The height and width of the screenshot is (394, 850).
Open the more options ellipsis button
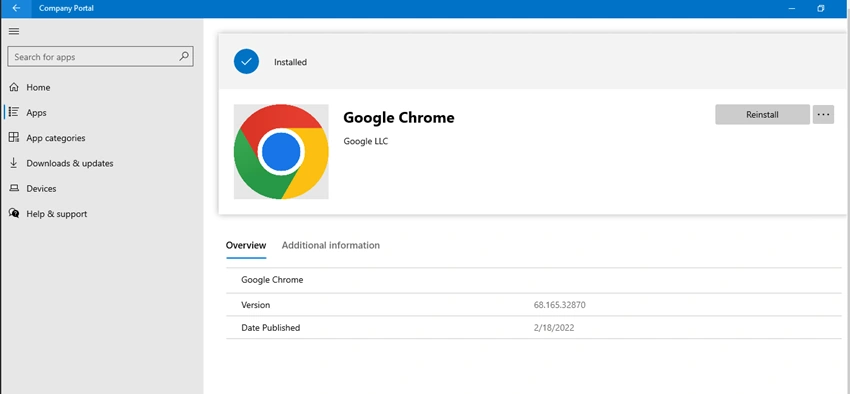(x=823, y=114)
